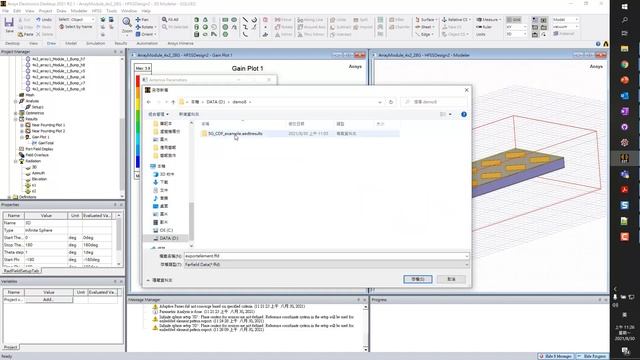
Task: Click the Relative CS tool
Action: tap(456, 20)
